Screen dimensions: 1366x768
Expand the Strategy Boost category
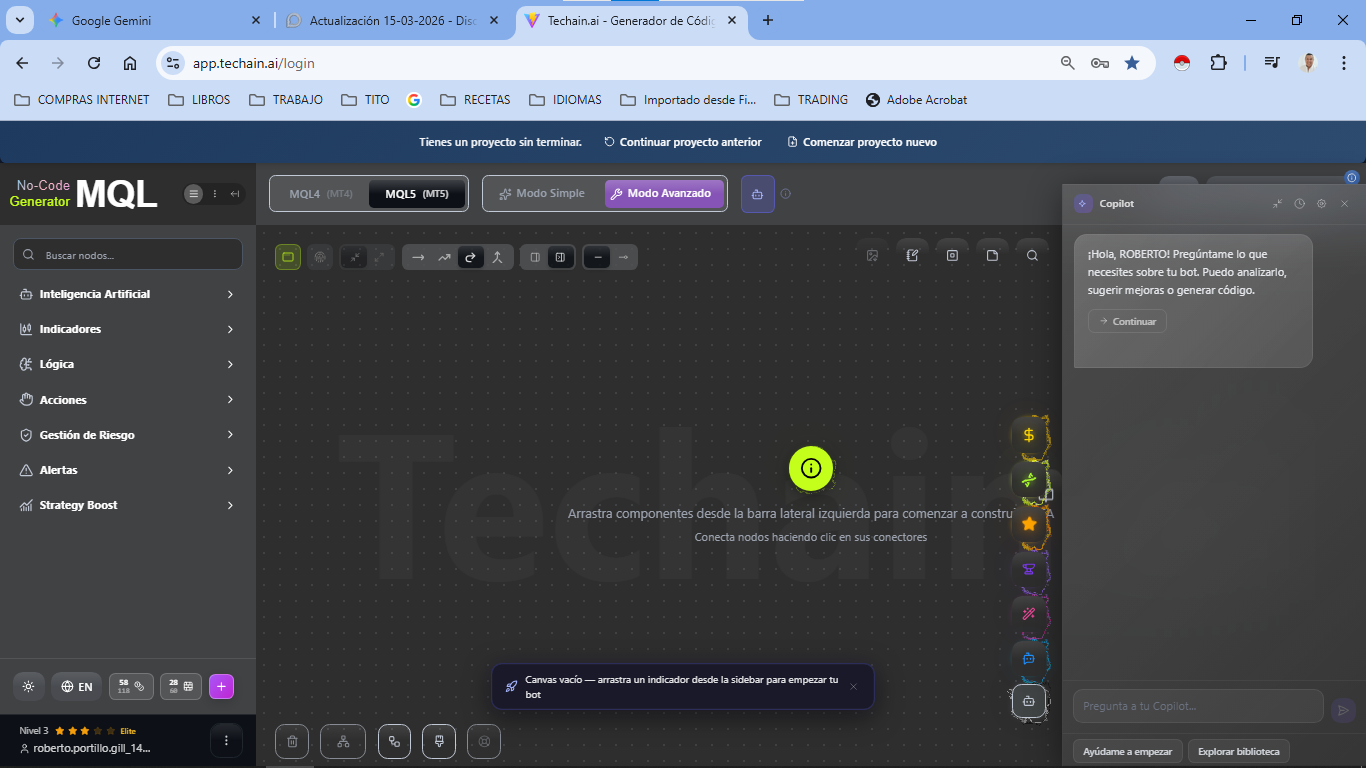127,505
